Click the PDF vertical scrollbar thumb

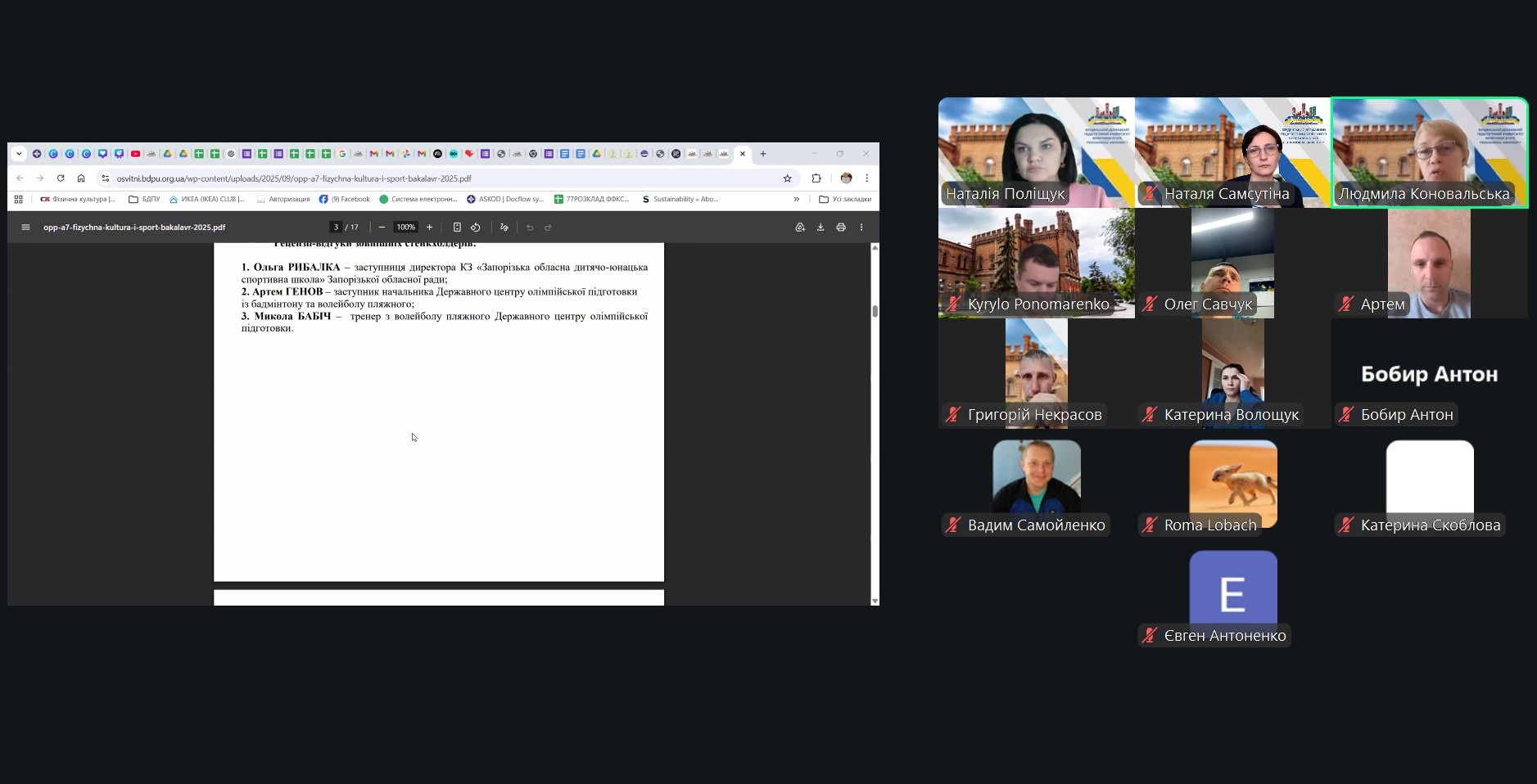tap(875, 311)
